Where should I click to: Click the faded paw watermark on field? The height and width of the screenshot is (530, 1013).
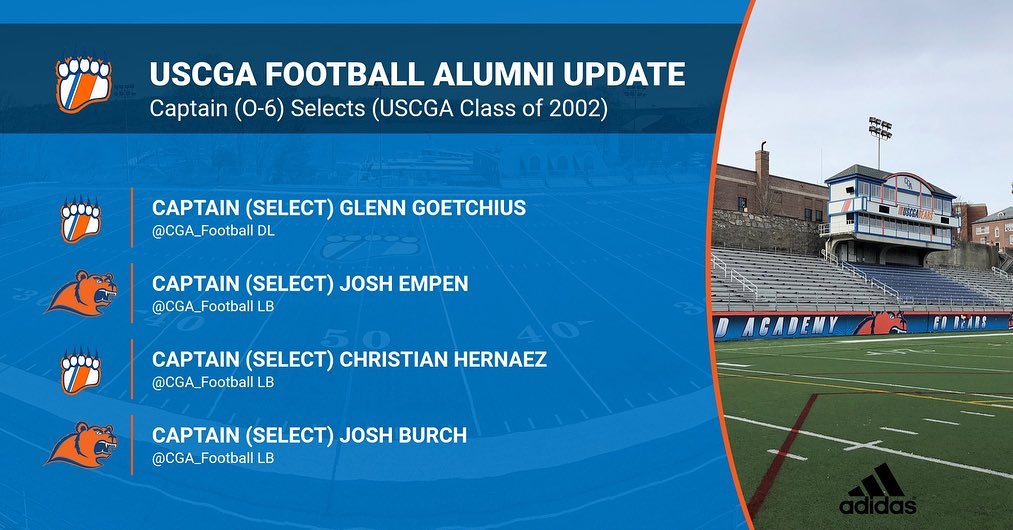370,248
